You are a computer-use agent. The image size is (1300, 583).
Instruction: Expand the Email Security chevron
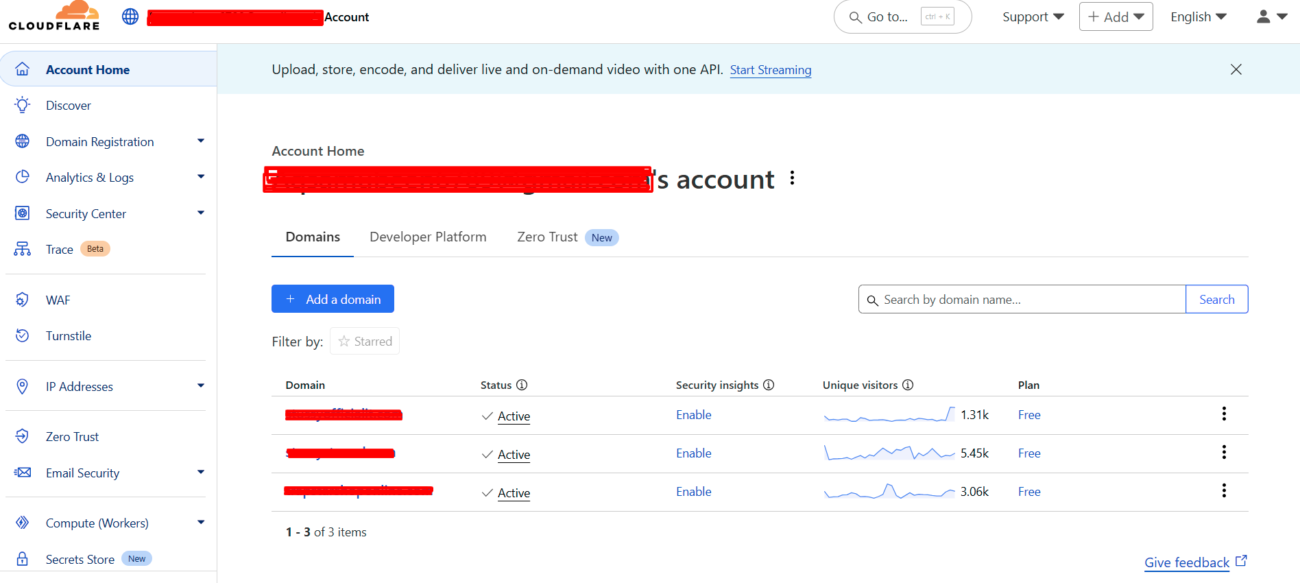[x=200, y=473]
